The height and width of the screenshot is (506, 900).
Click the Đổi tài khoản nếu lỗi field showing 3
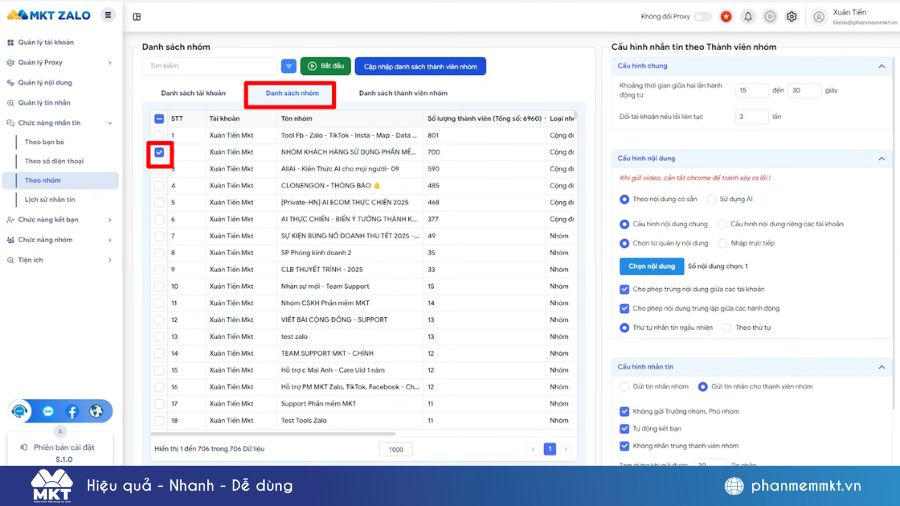point(751,116)
